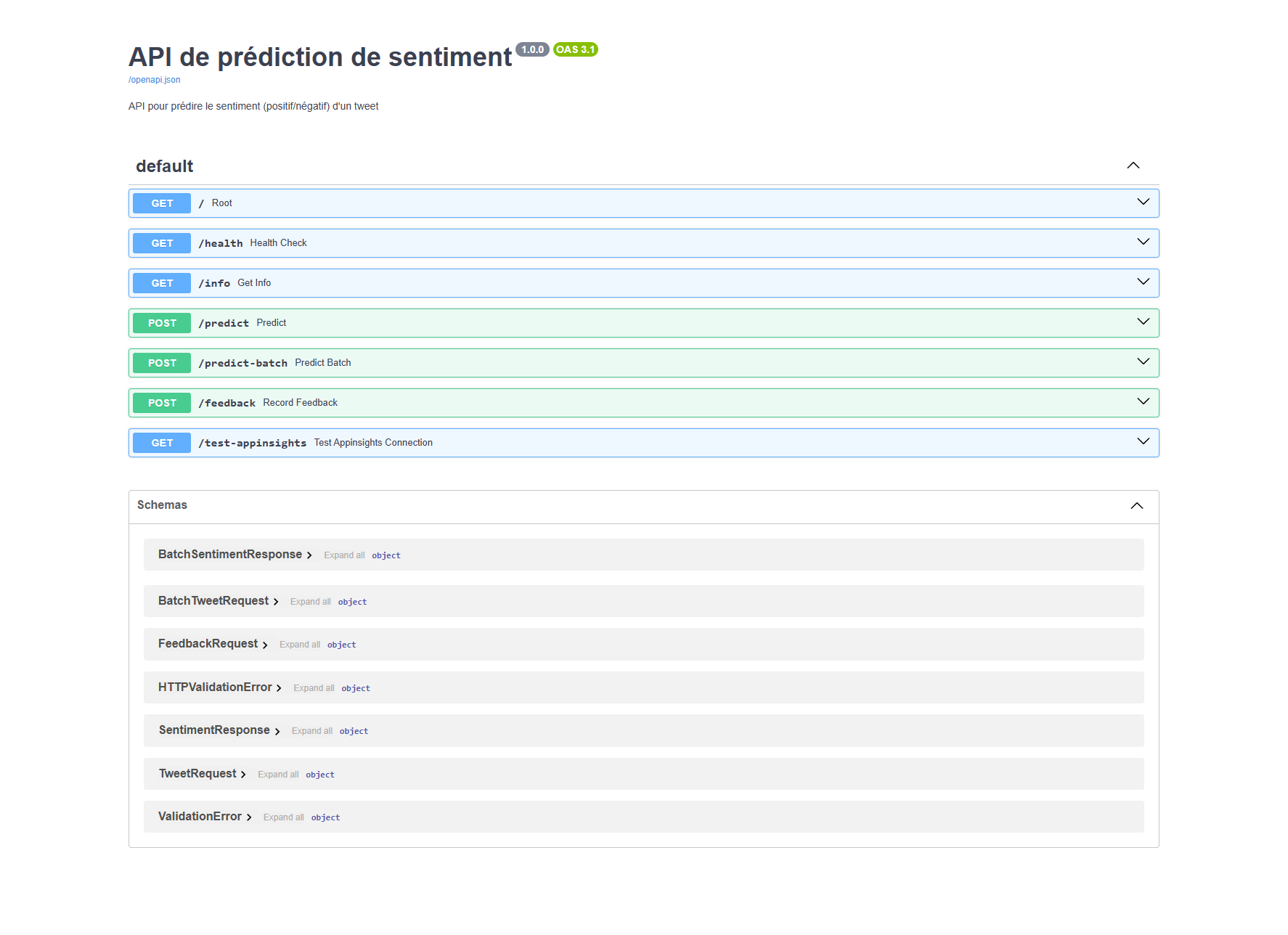Click Expand all for BatchSentimentResponse
The height and width of the screenshot is (935, 1288).
(x=344, y=555)
